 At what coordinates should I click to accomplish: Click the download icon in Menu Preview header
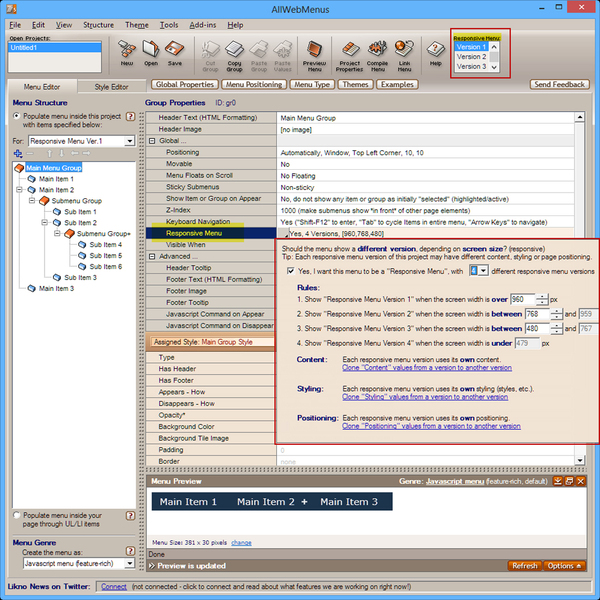tap(558, 481)
